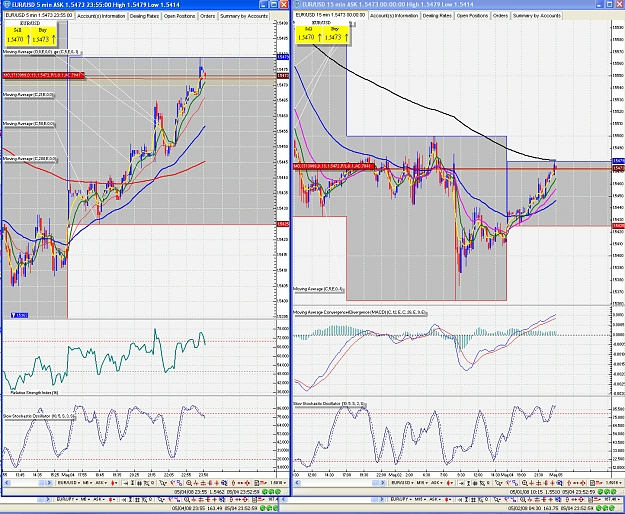The image size is (625, 514).
Task: Minimize the EUR/USD 15 min window
Action: (x=600, y=4)
